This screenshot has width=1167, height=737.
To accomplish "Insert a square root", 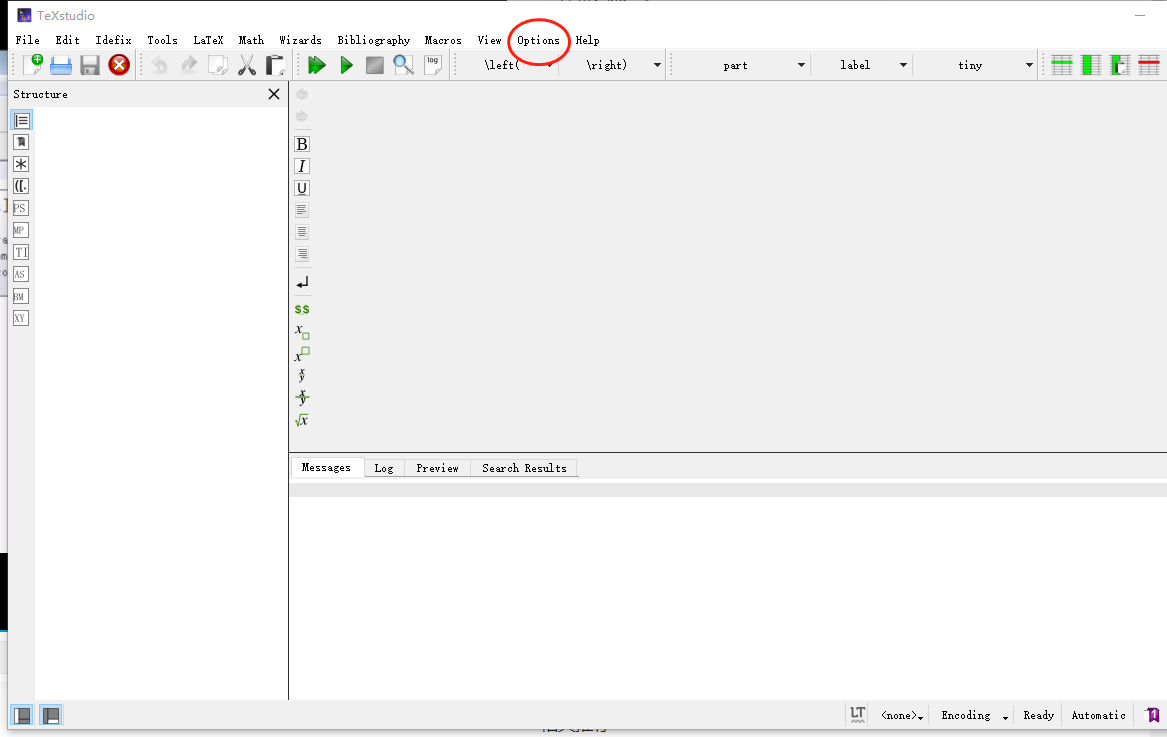I will 301,420.
